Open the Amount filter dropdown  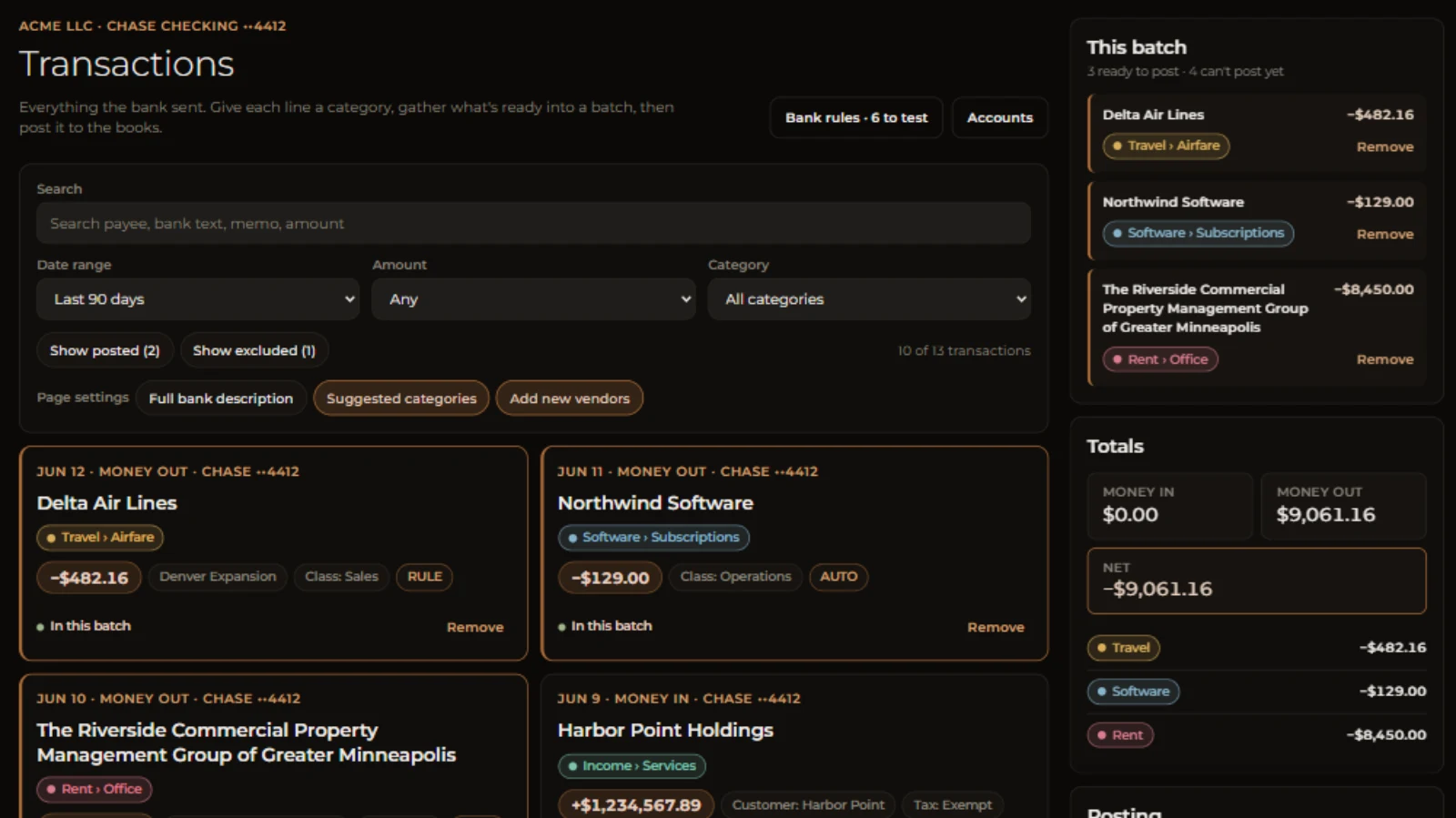click(533, 298)
